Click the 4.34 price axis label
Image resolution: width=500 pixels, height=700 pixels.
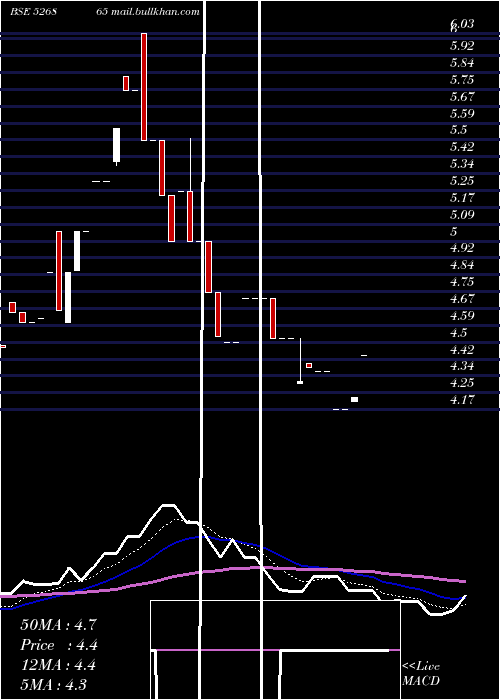(x=462, y=366)
